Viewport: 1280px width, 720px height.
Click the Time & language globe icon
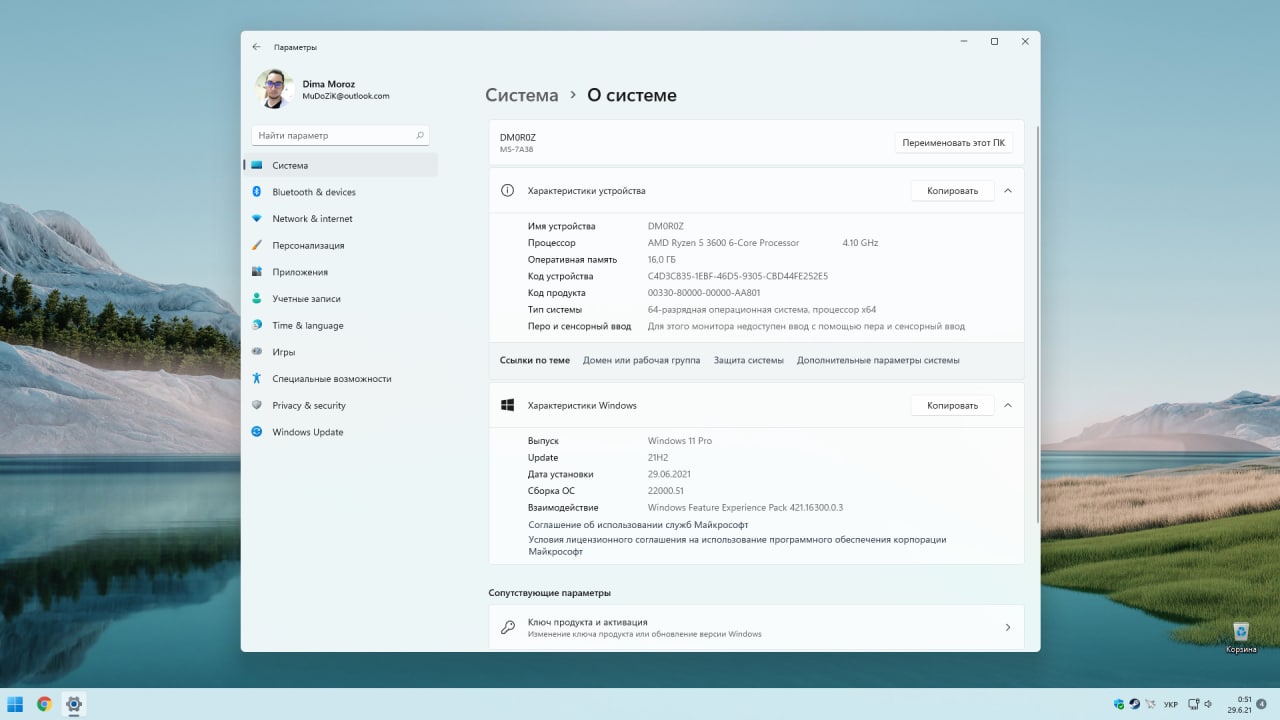click(x=257, y=325)
